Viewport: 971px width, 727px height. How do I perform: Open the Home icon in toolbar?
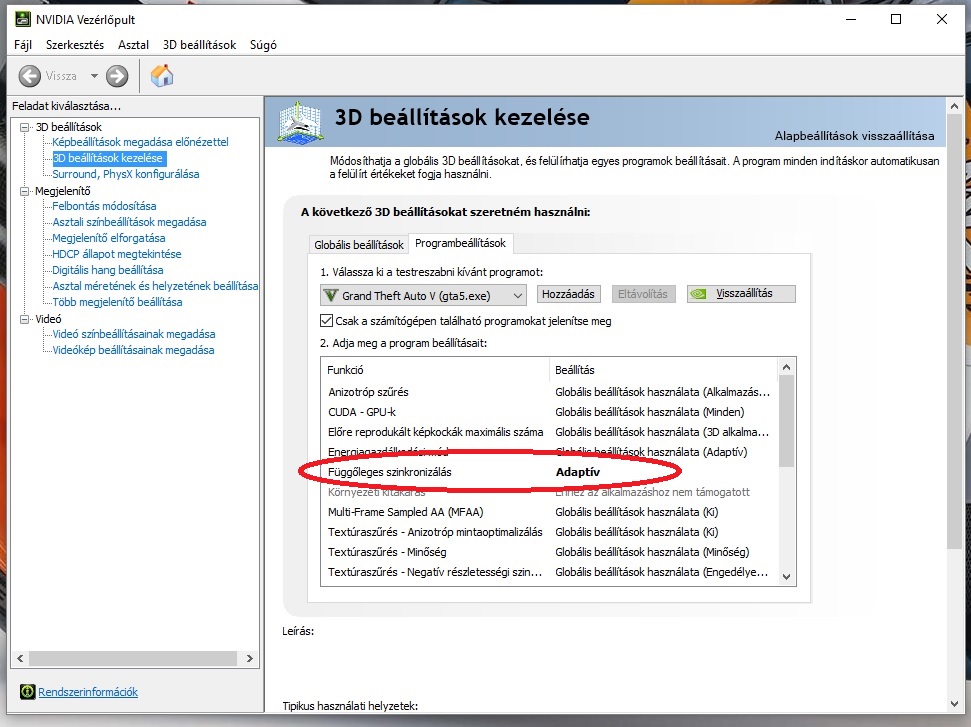click(x=162, y=76)
